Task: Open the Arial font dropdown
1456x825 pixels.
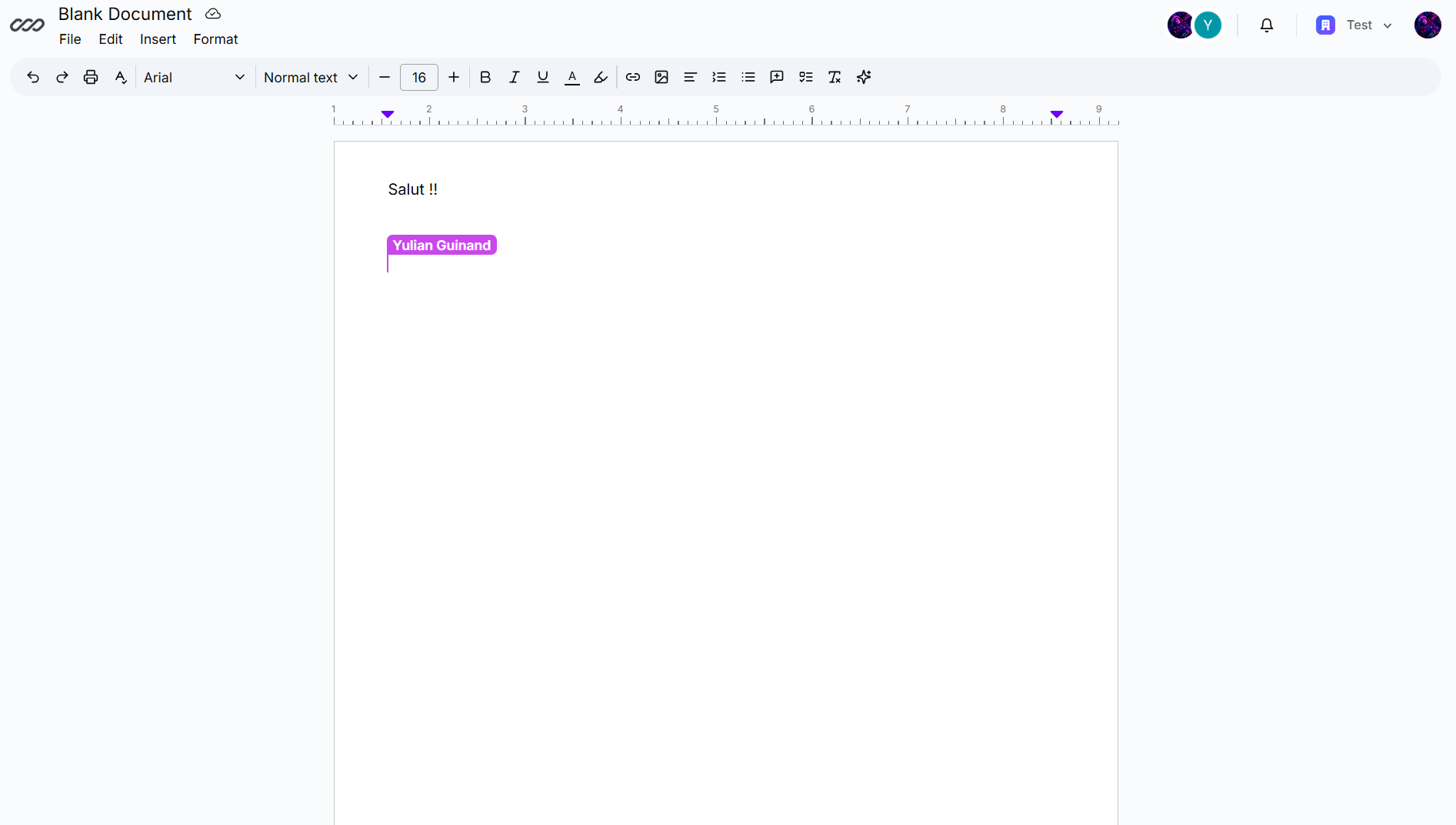Action: click(x=194, y=77)
